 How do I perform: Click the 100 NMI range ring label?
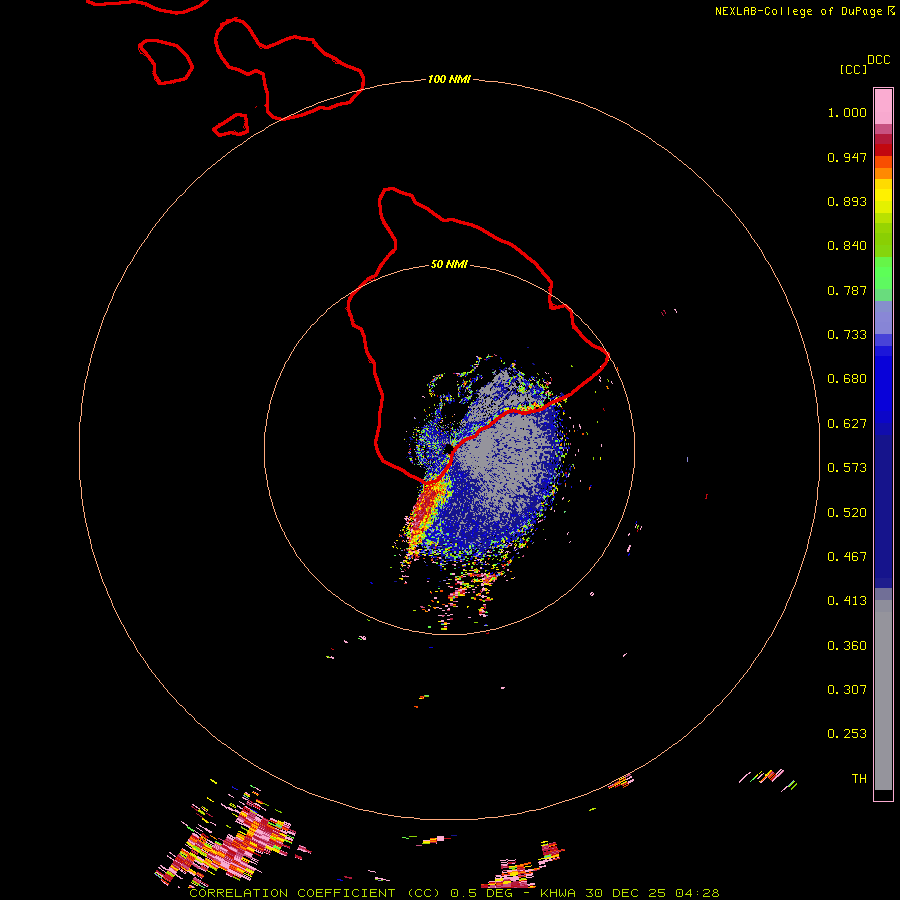[x=449, y=79]
